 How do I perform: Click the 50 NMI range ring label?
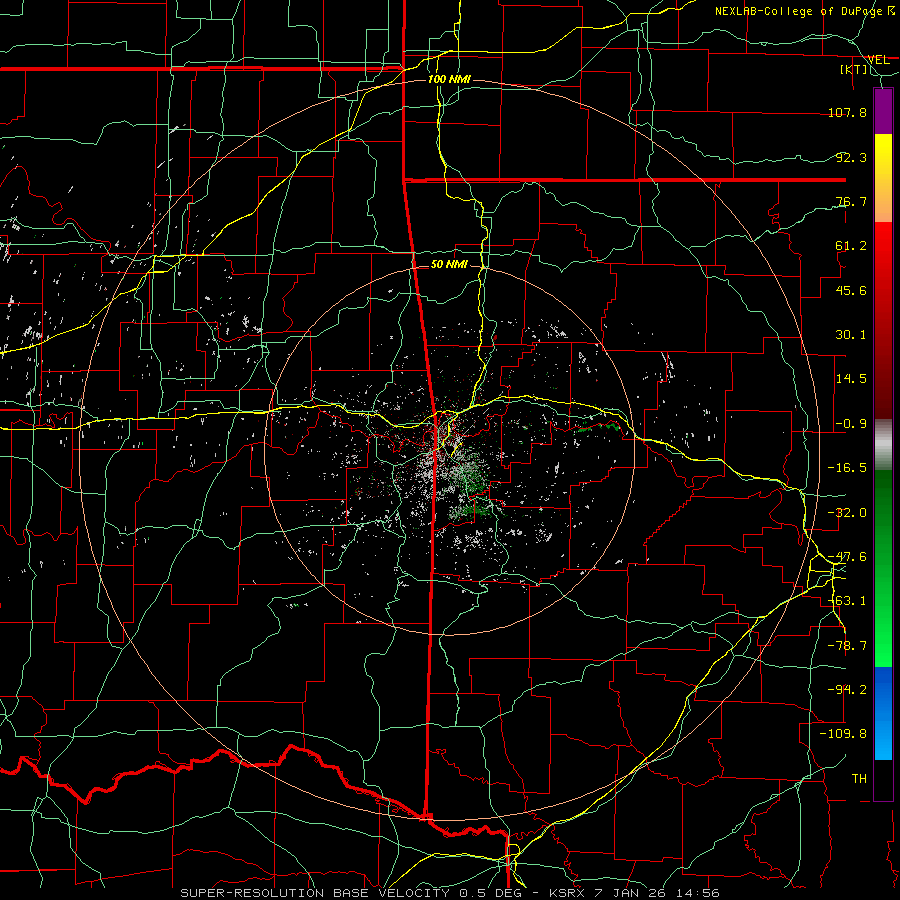[449, 264]
